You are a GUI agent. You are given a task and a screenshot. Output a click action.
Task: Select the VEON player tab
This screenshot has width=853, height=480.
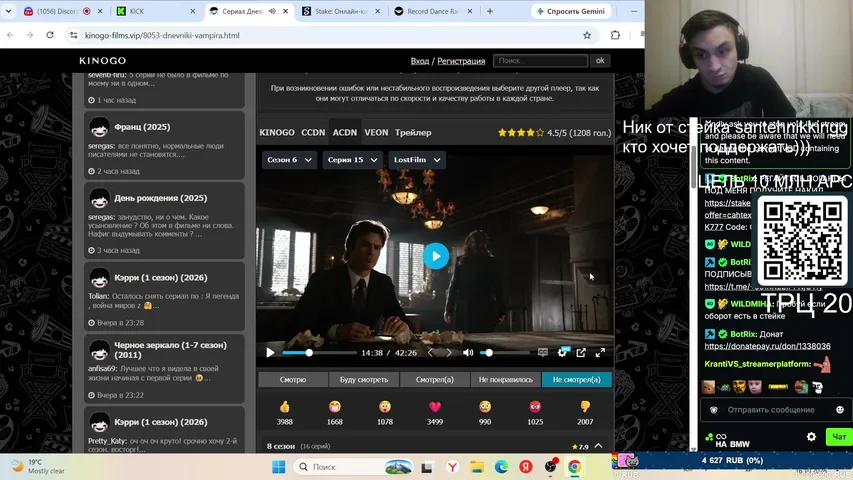tap(376, 132)
